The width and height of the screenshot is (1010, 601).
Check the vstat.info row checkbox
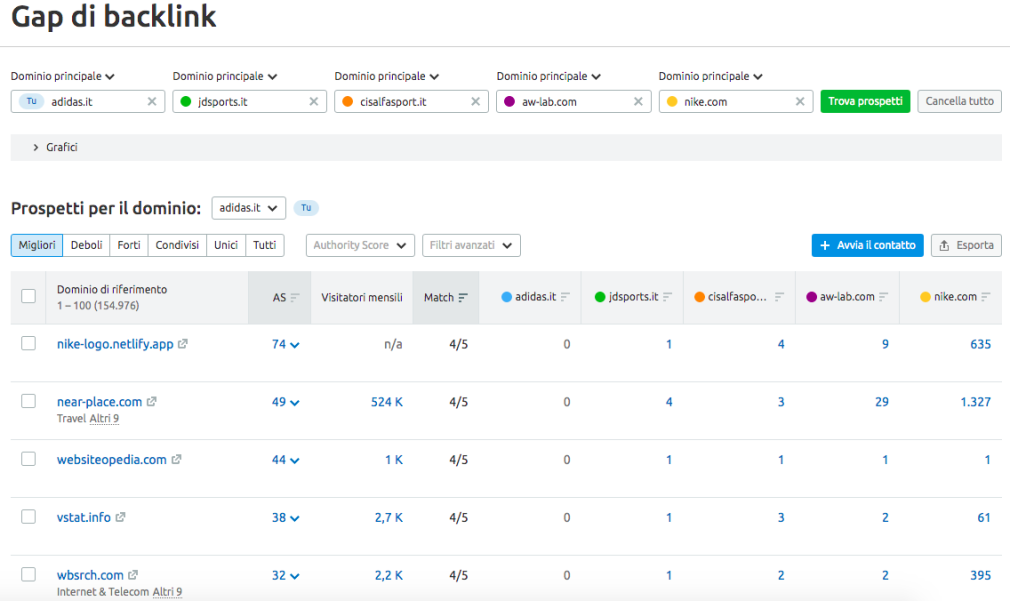pyautogui.click(x=28, y=517)
